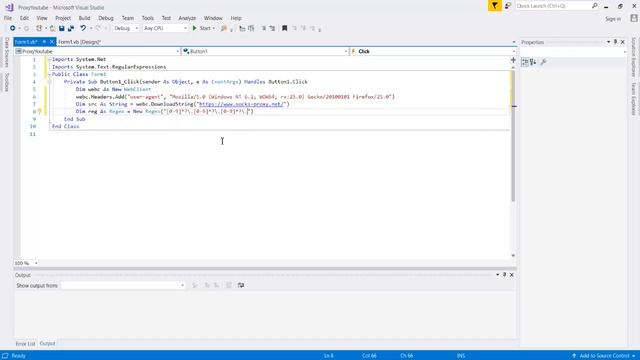The image size is (640, 360).
Task: Sort Properties panel alphabetically
Action: (x=533, y=62)
